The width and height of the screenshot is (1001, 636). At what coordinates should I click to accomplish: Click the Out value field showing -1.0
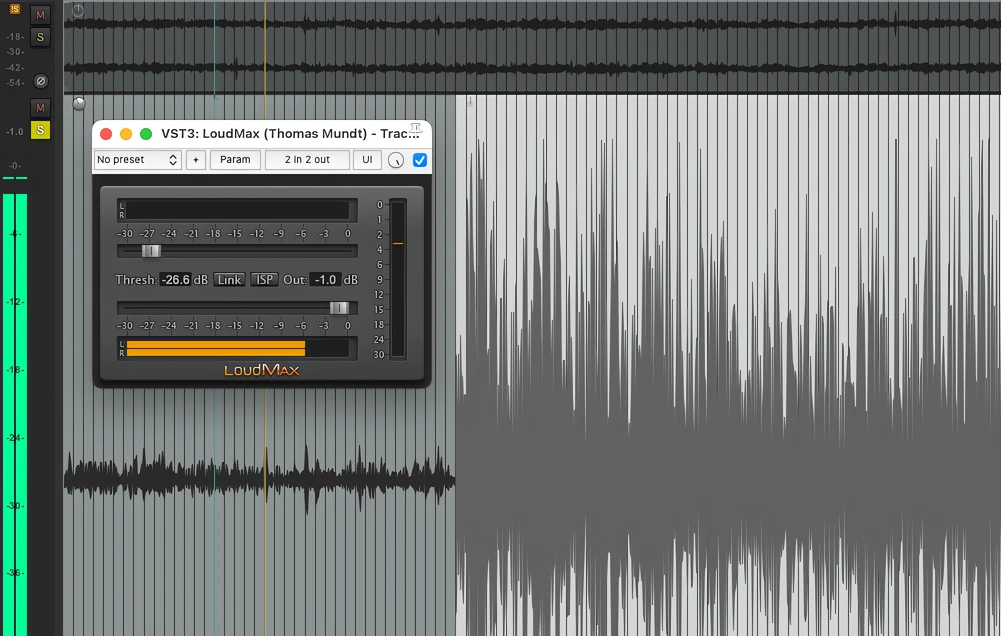326,280
